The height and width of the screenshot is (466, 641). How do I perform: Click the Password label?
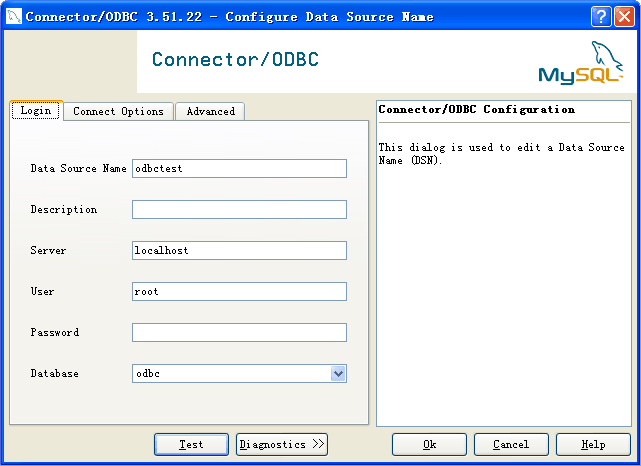point(55,332)
